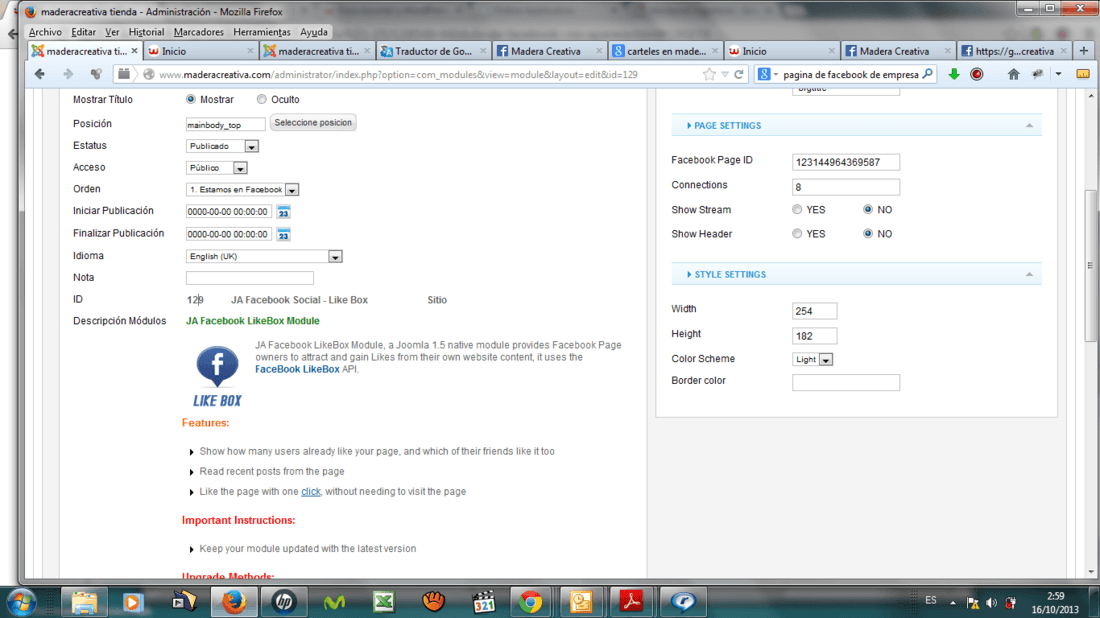Click the Ayuda menu

(x=314, y=32)
